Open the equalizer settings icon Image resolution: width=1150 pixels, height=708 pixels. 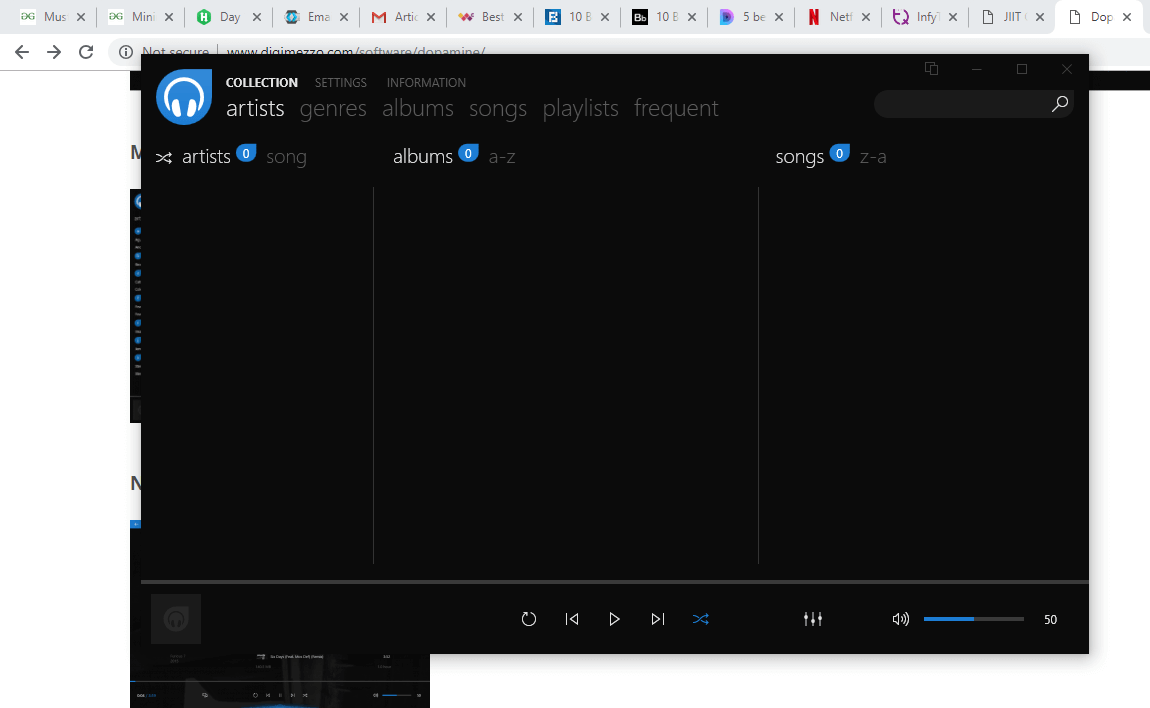coord(813,619)
